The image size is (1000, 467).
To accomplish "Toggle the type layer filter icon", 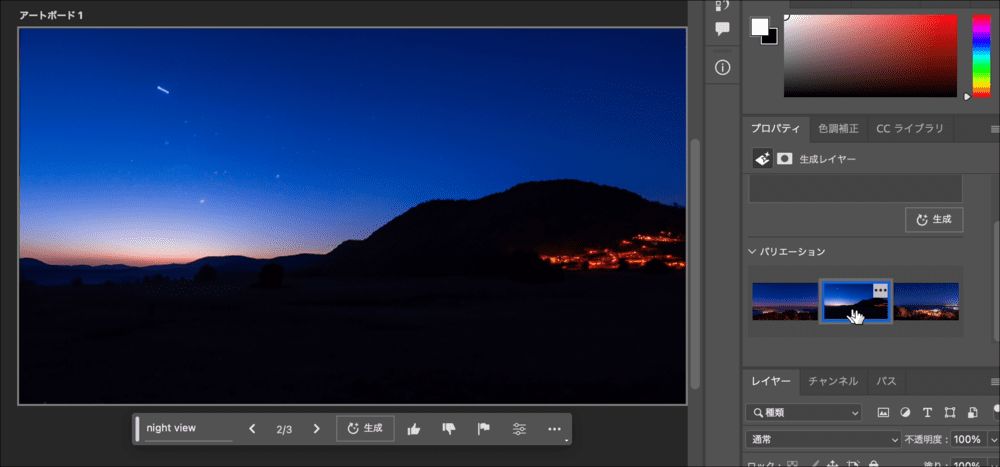I will click(x=927, y=412).
